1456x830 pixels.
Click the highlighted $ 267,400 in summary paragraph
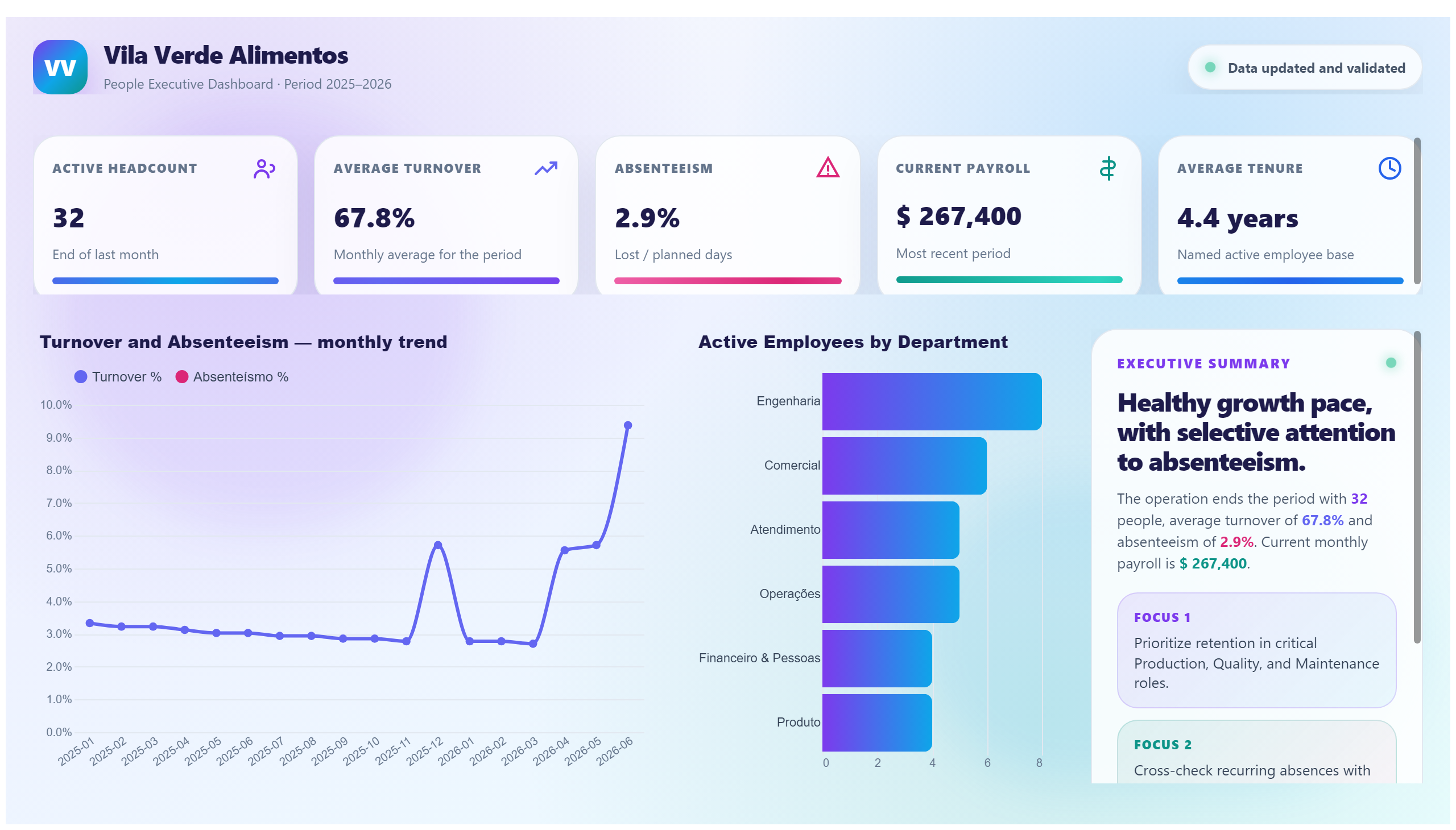tap(1213, 564)
